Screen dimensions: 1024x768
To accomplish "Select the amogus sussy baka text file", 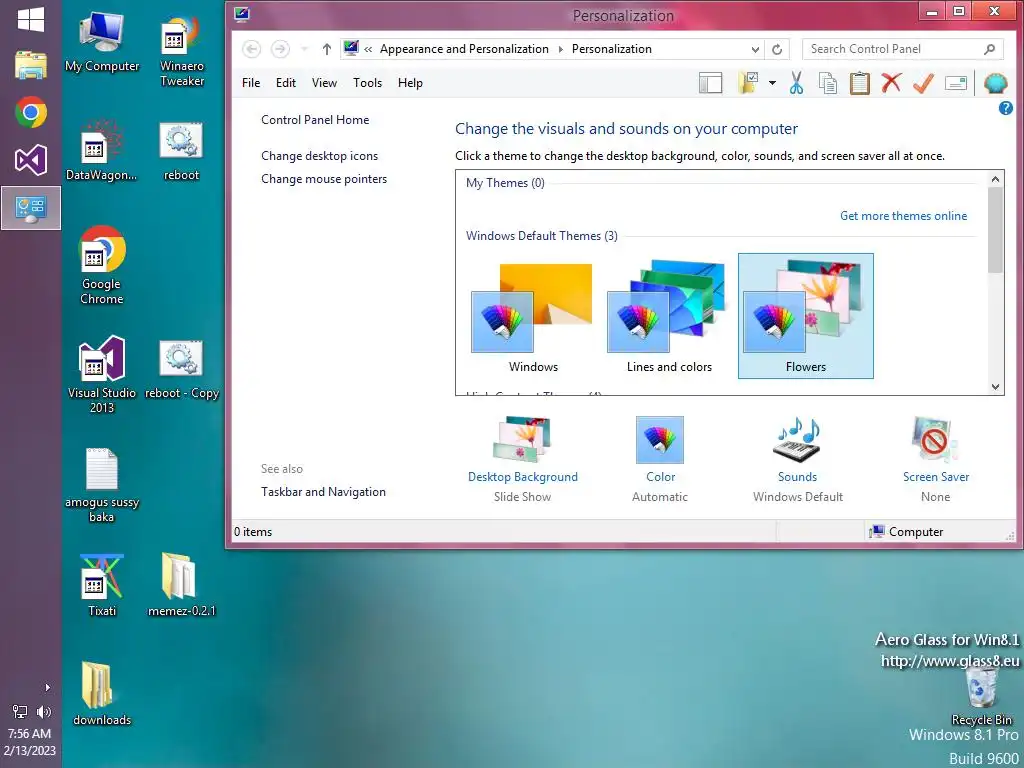I will 102,485.
